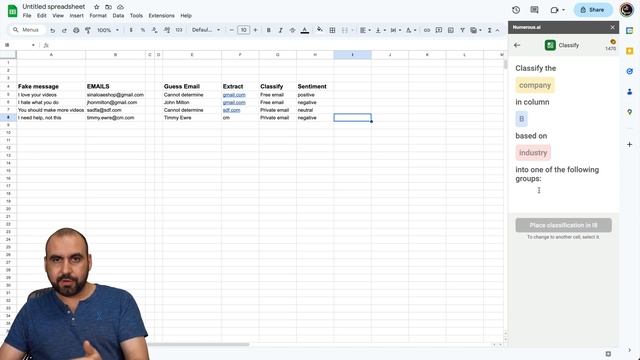
Task: Toggle bold formatting
Action: pos(269,30)
